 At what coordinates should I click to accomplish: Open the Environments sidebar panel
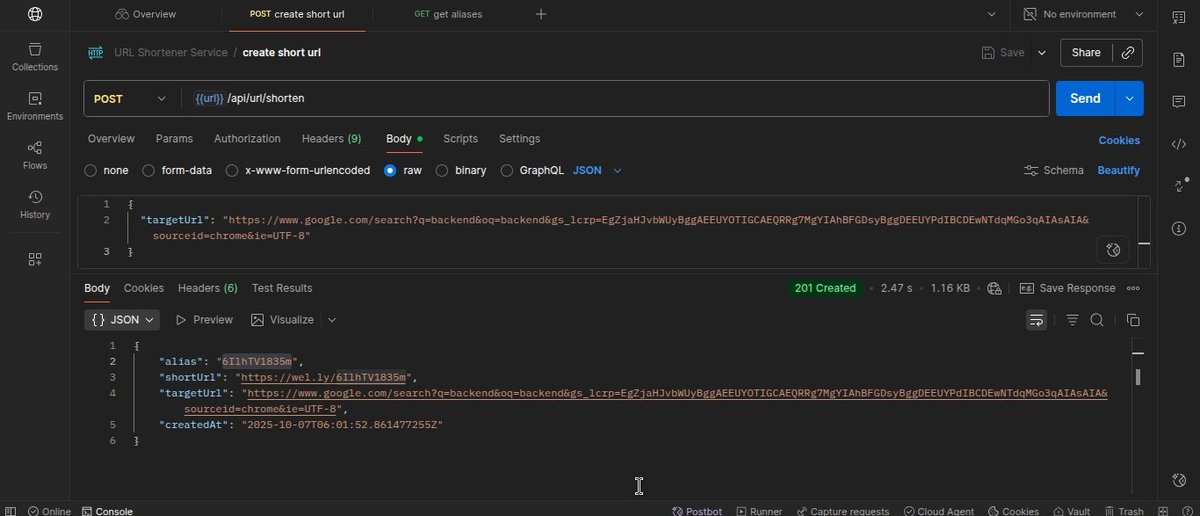35,105
